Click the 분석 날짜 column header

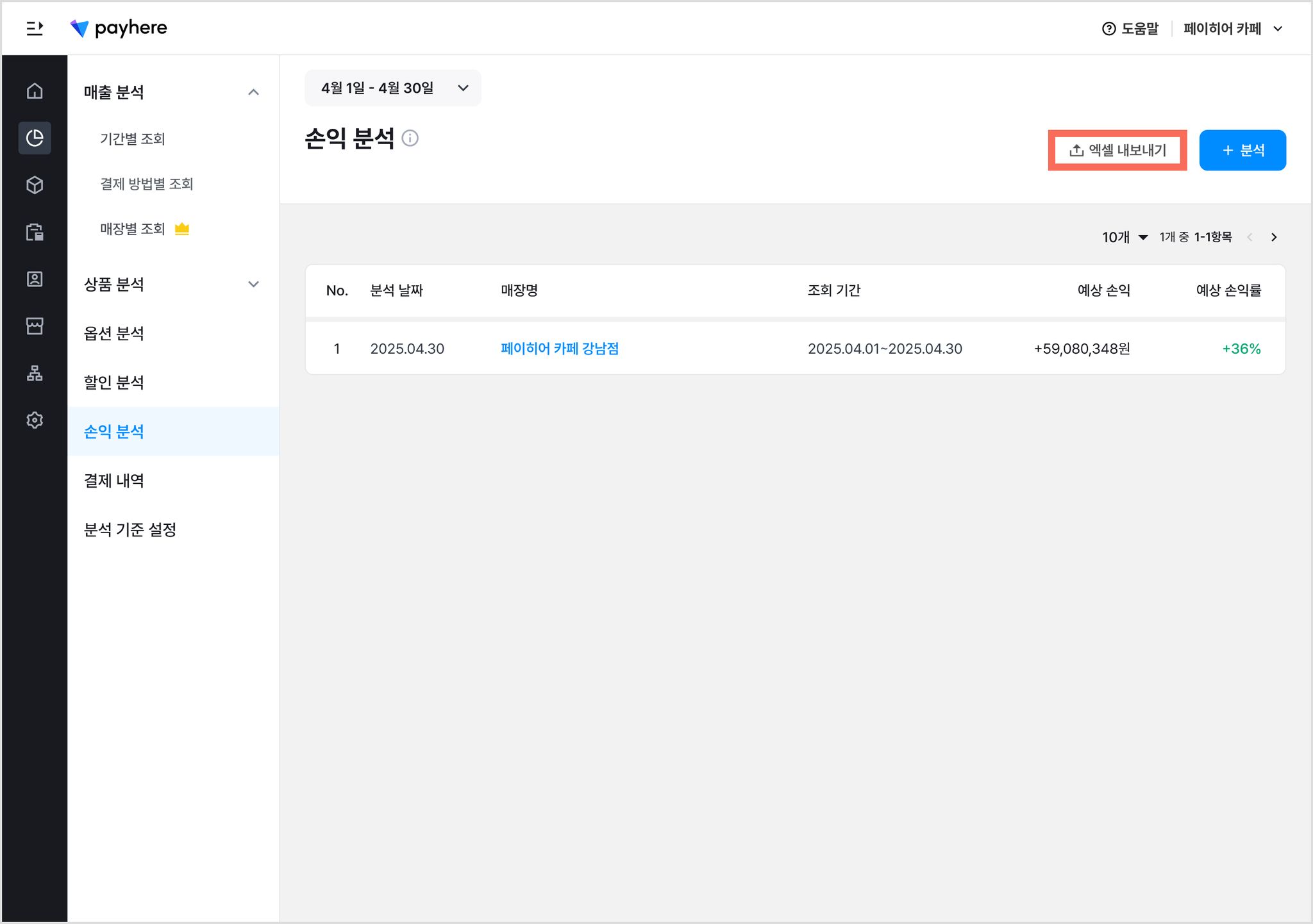(x=397, y=290)
